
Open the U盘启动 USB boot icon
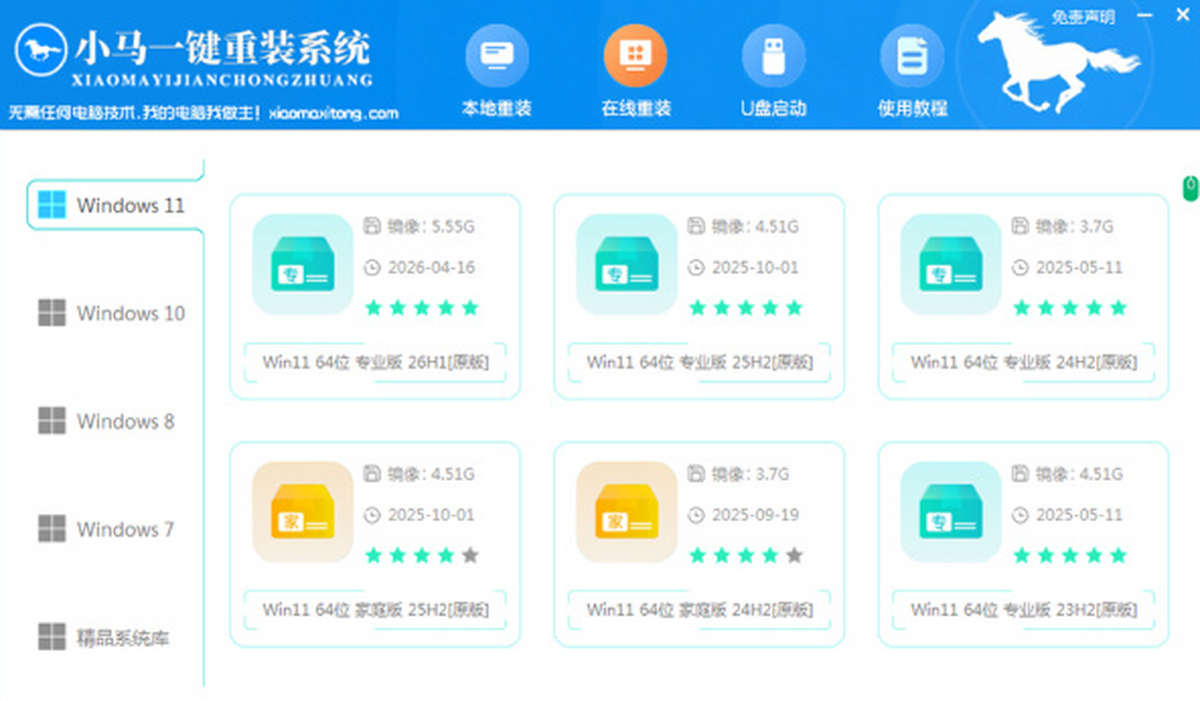(x=773, y=54)
